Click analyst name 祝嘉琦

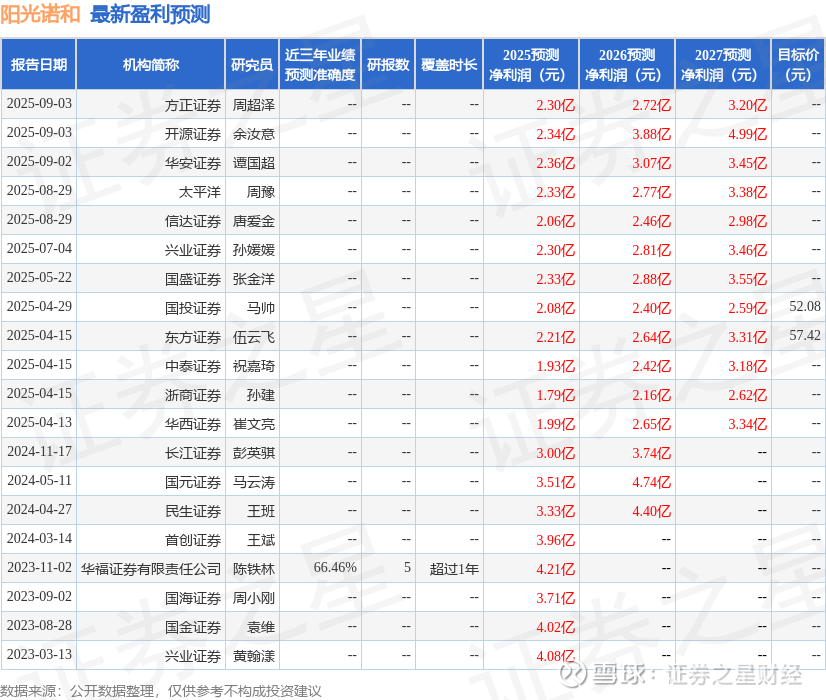coord(254,366)
